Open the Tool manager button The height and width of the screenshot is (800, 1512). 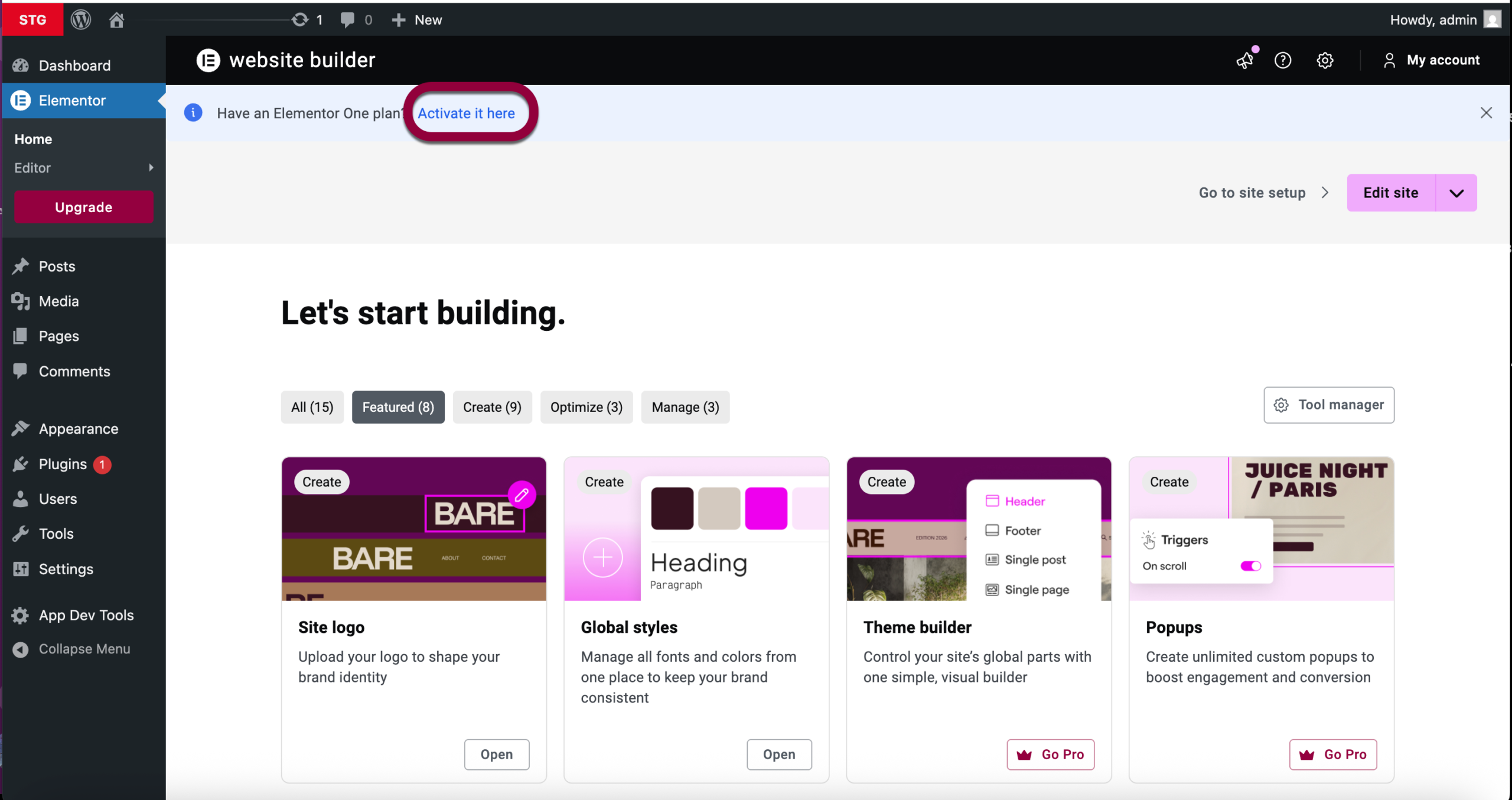click(x=1328, y=405)
